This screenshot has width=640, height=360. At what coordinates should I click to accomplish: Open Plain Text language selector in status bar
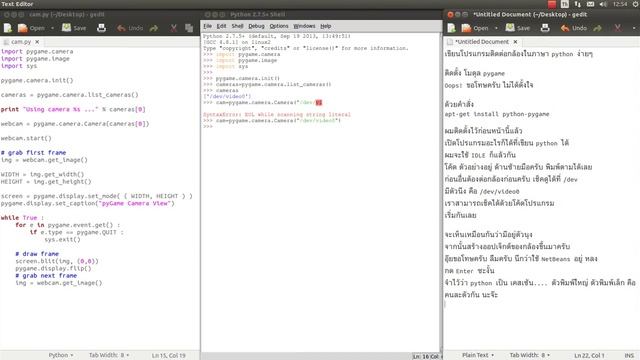tap(478, 355)
